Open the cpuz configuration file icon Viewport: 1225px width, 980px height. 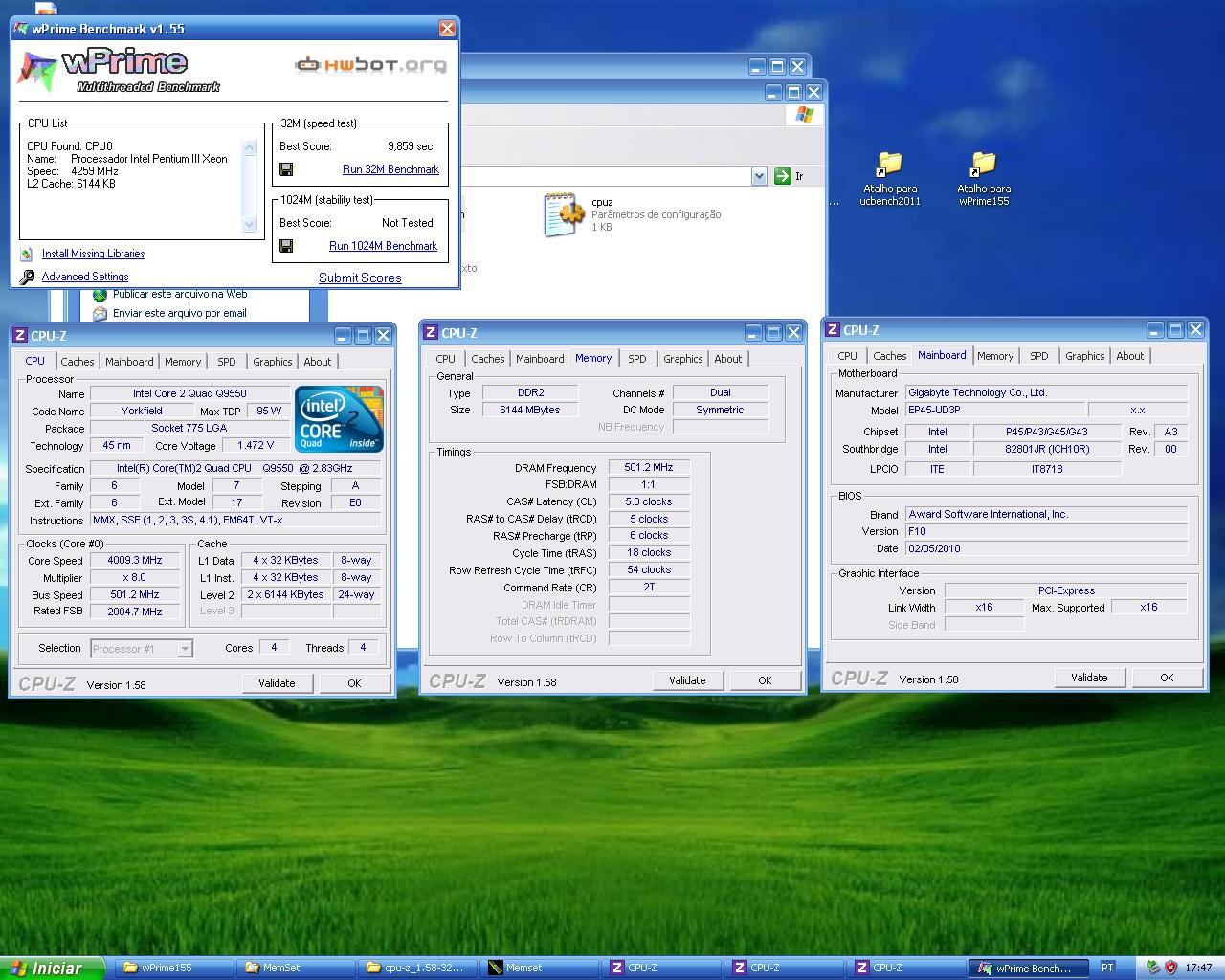tap(563, 214)
